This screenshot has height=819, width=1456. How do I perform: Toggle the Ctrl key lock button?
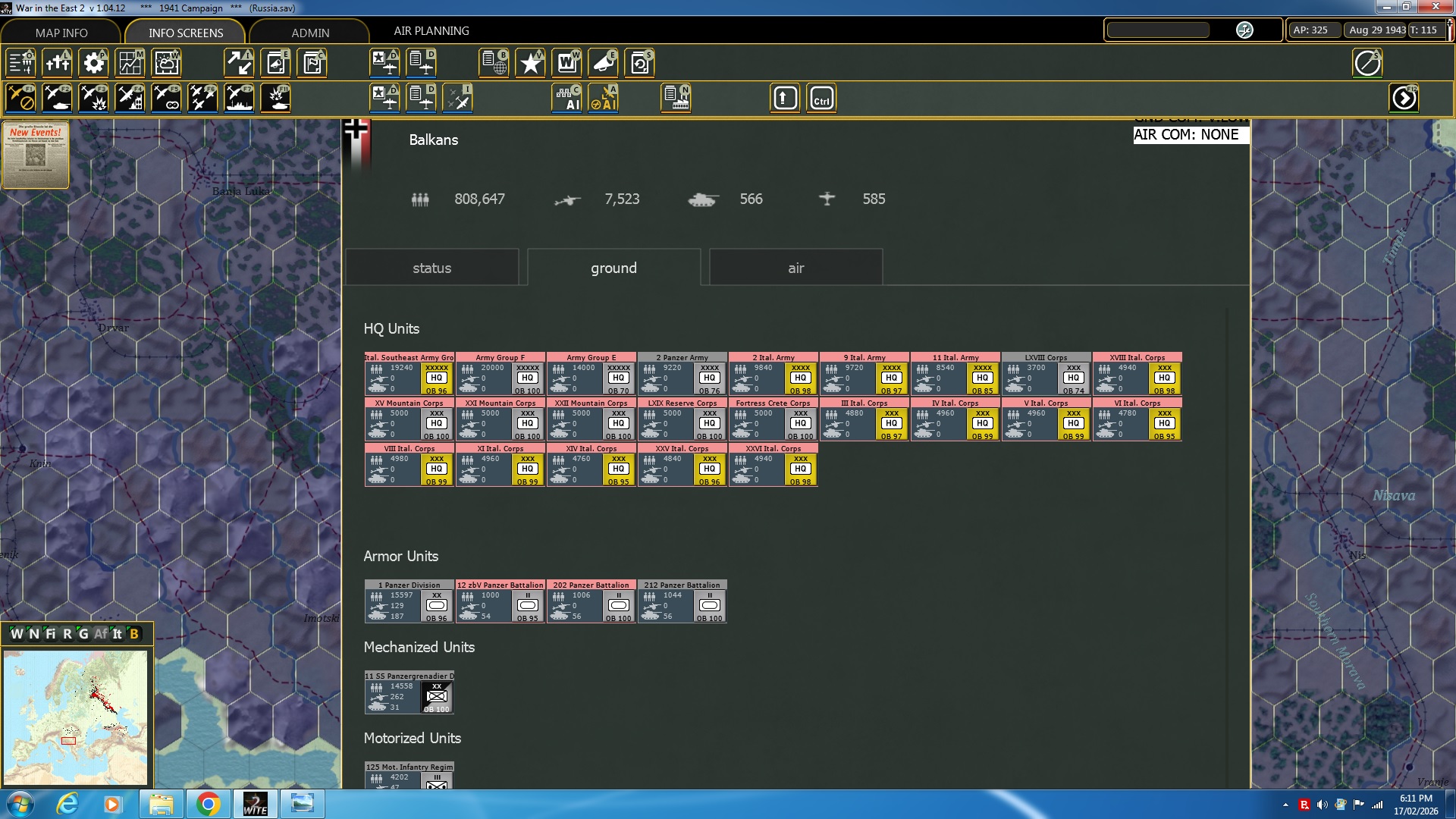point(821,99)
